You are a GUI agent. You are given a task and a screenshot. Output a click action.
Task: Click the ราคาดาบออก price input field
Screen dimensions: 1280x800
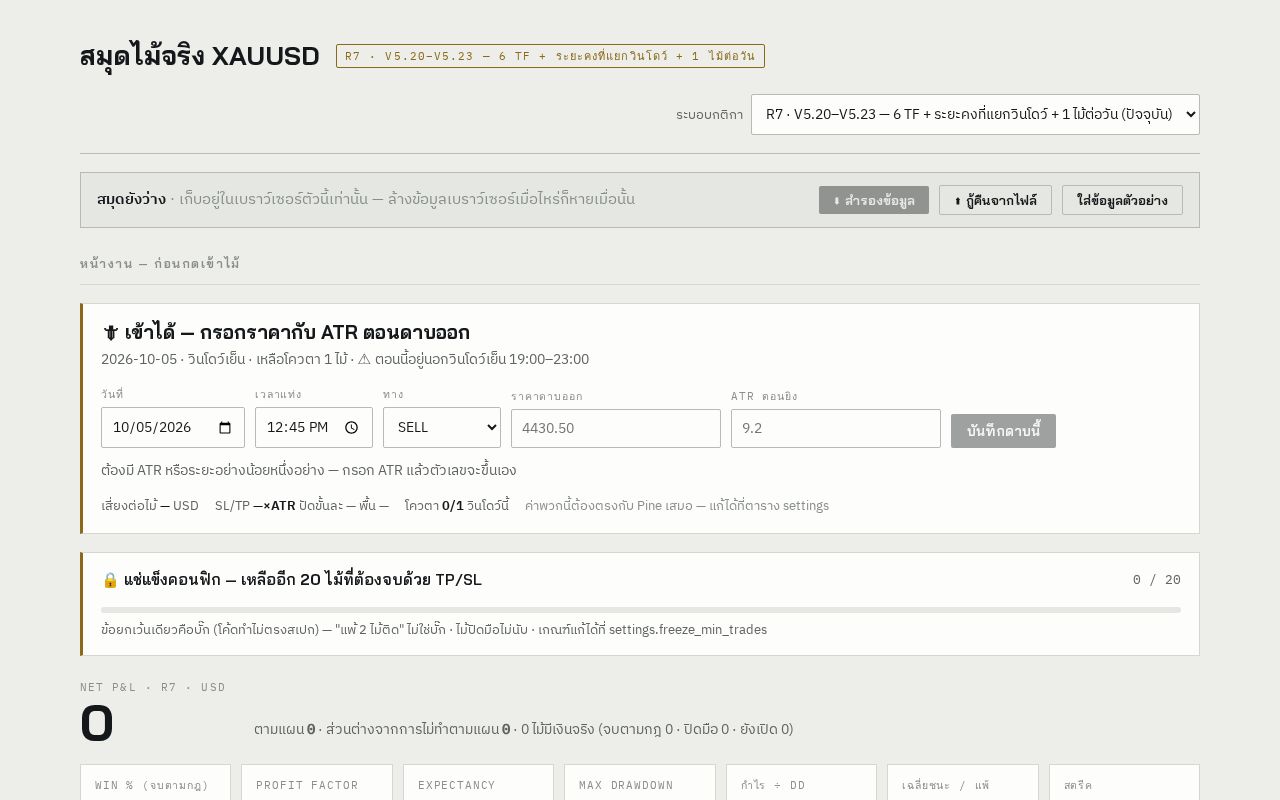pos(616,428)
